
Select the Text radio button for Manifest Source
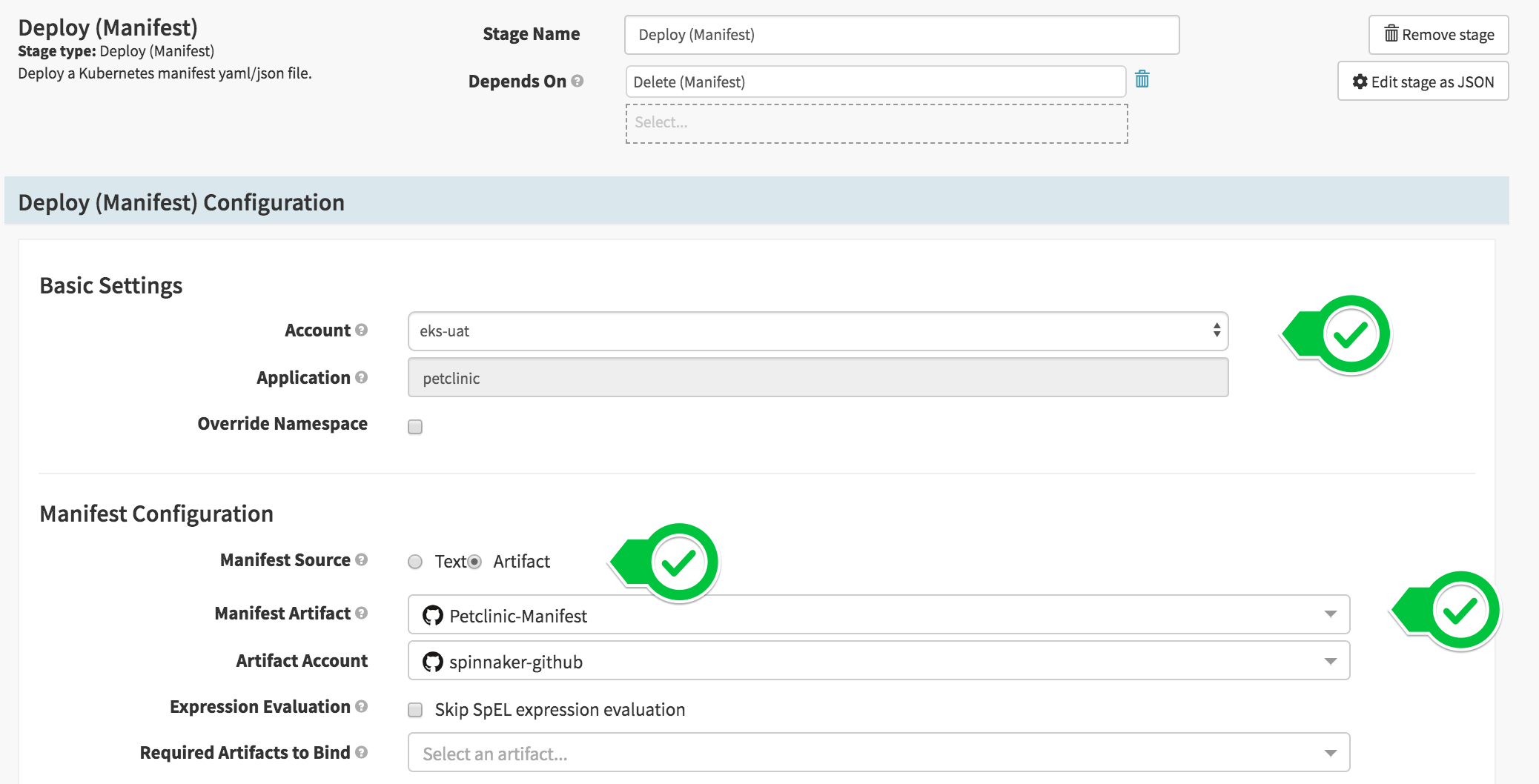coord(415,562)
